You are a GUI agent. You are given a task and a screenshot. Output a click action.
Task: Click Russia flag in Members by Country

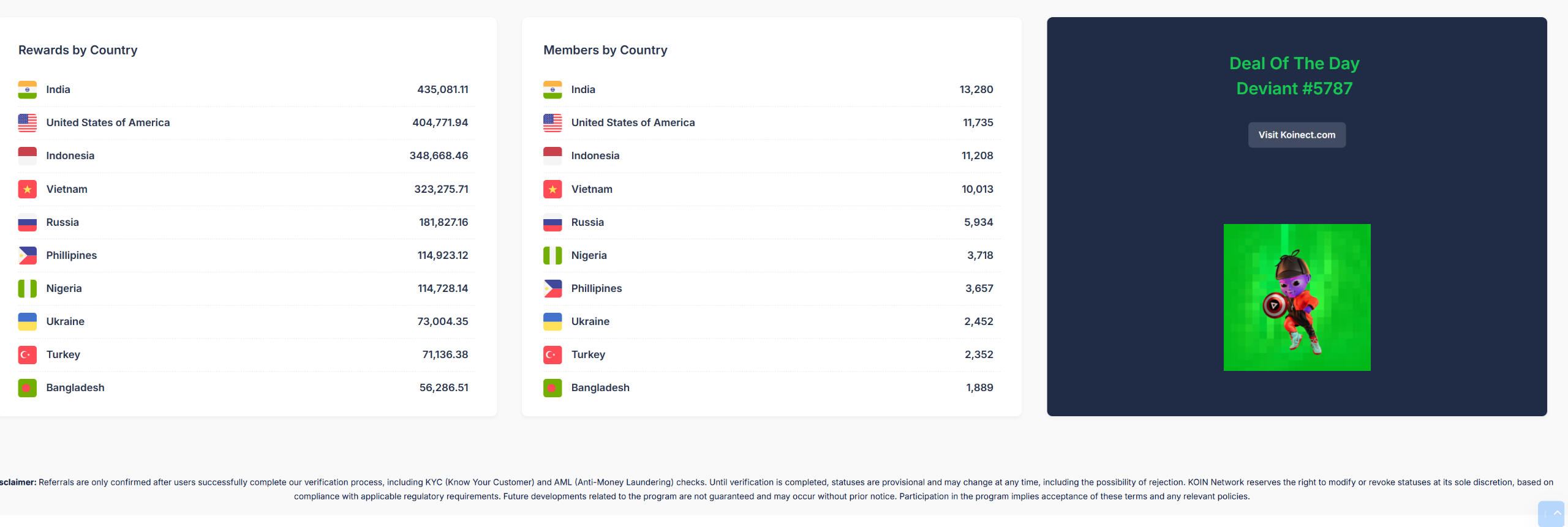552,222
